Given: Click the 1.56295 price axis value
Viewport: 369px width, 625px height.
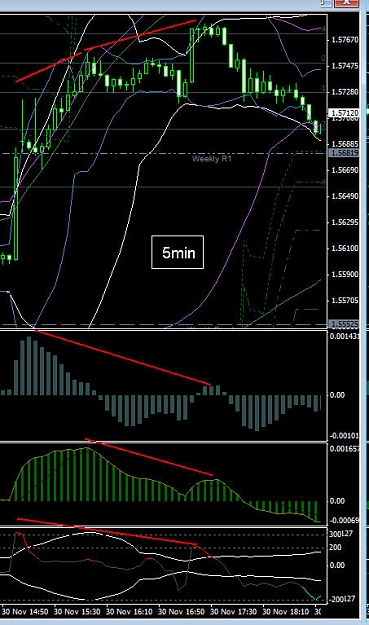Looking at the screenshot, I should (x=345, y=222).
